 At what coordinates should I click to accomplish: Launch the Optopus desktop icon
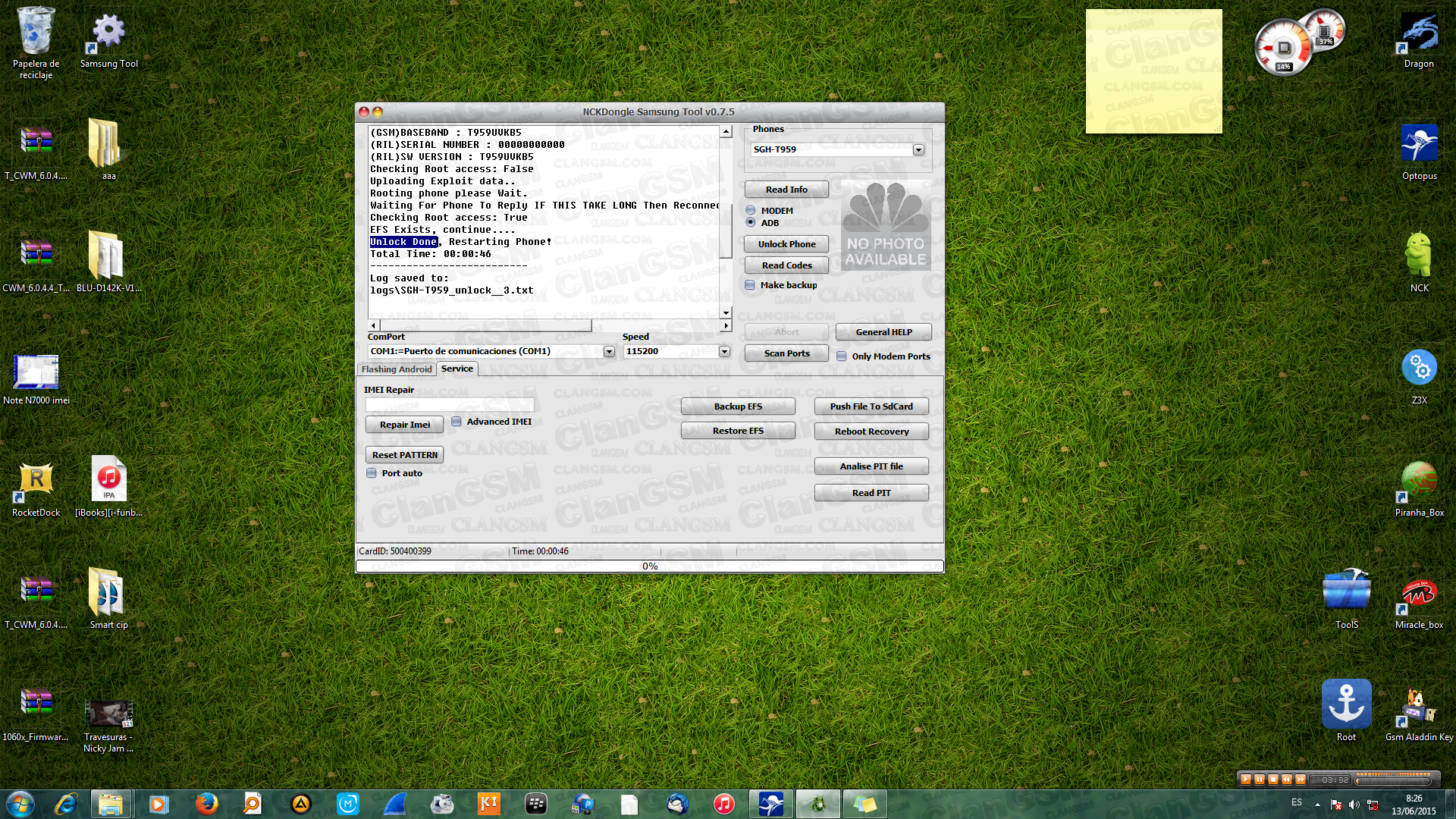click(x=1419, y=152)
